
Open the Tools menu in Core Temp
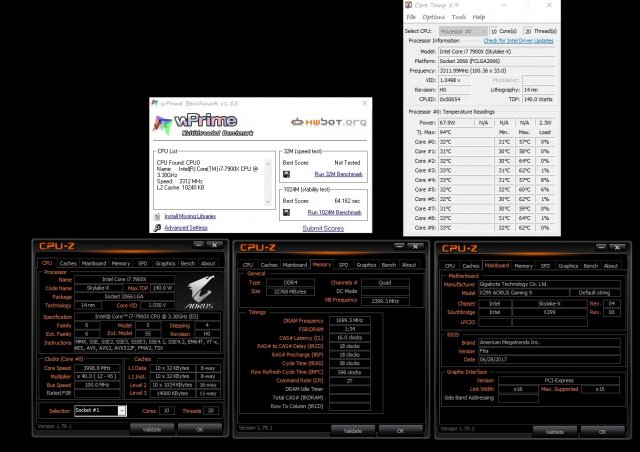459,17
